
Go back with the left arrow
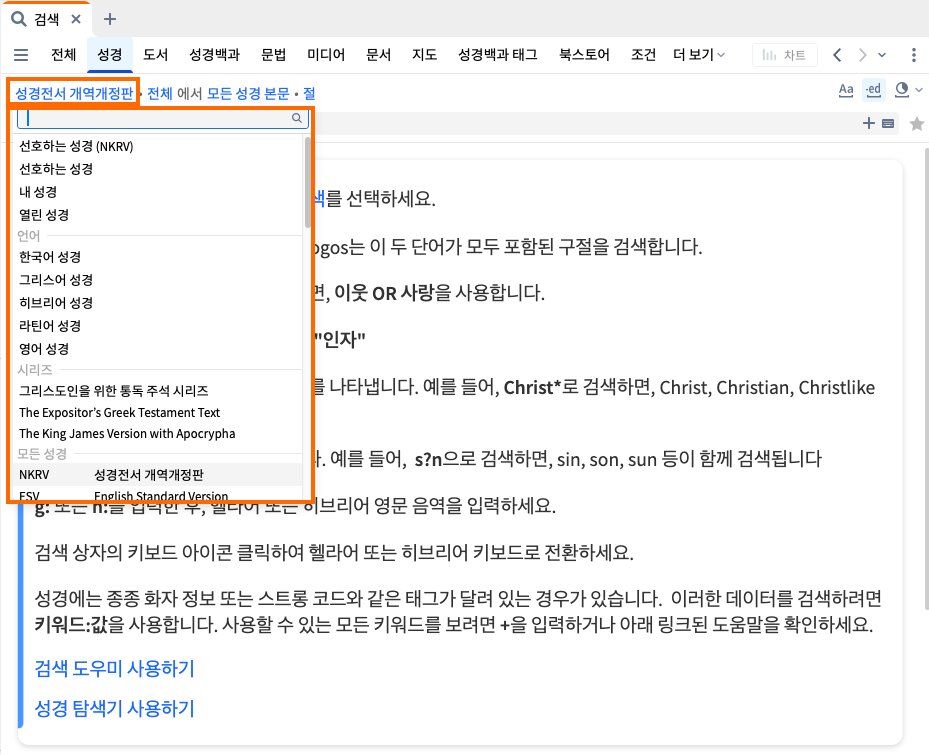(837, 55)
